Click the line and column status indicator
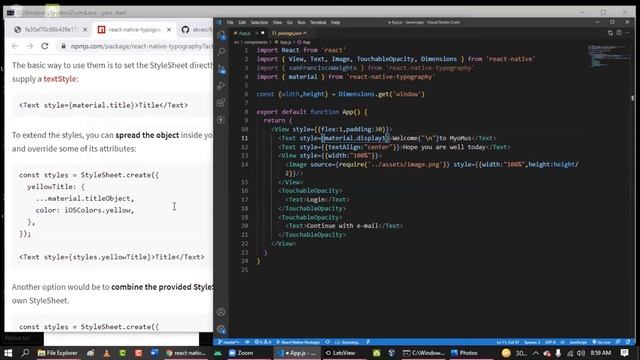640x360 pixels. coord(508,342)
